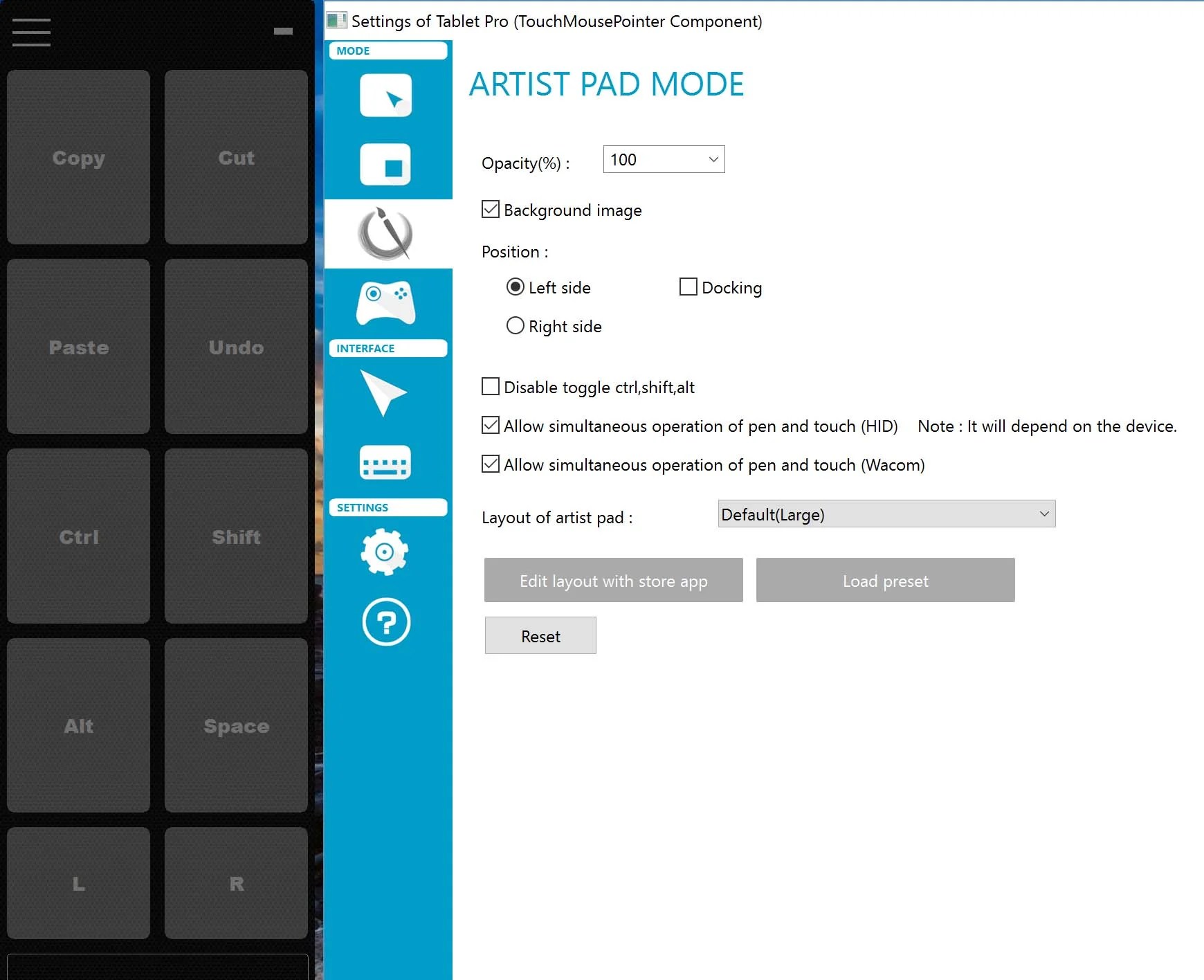Select the Right side position

[515, 325]
